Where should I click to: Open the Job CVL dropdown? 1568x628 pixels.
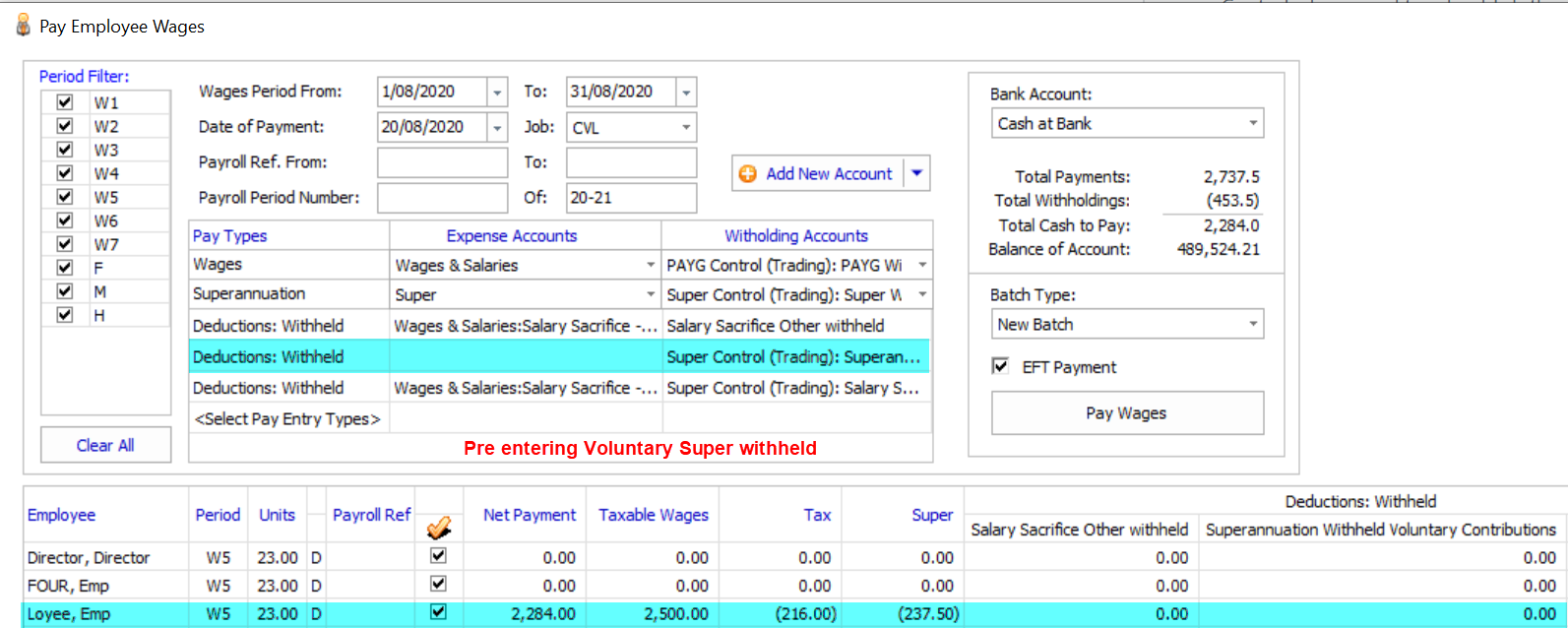pos(685,128)
